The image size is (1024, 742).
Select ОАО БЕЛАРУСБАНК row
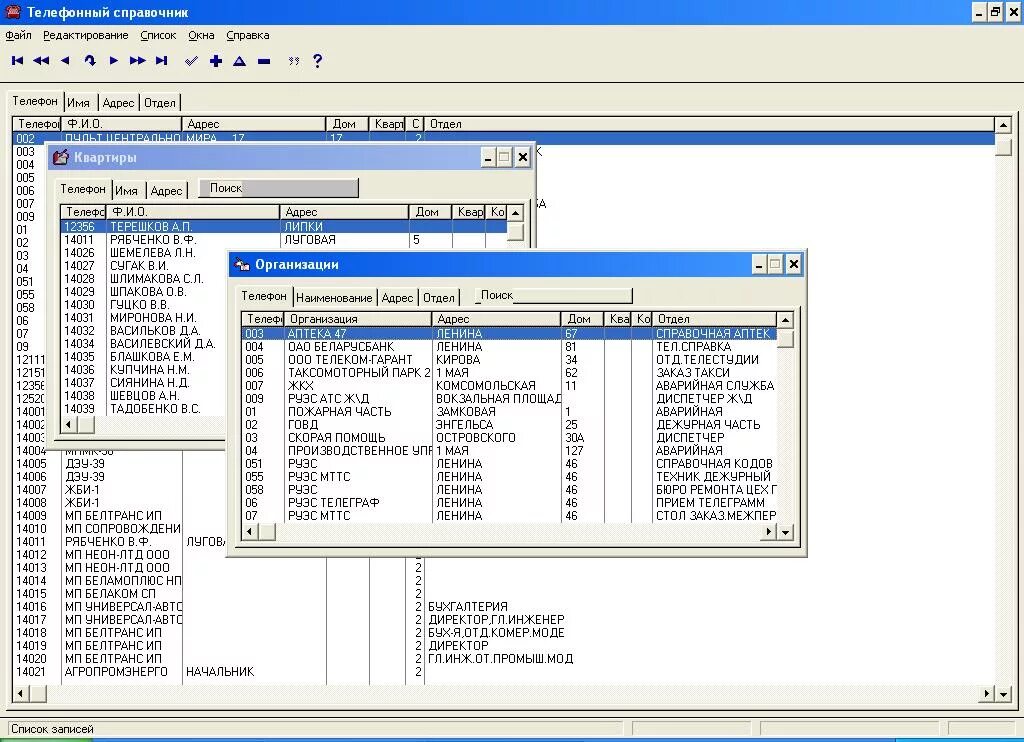pos(509,347)
